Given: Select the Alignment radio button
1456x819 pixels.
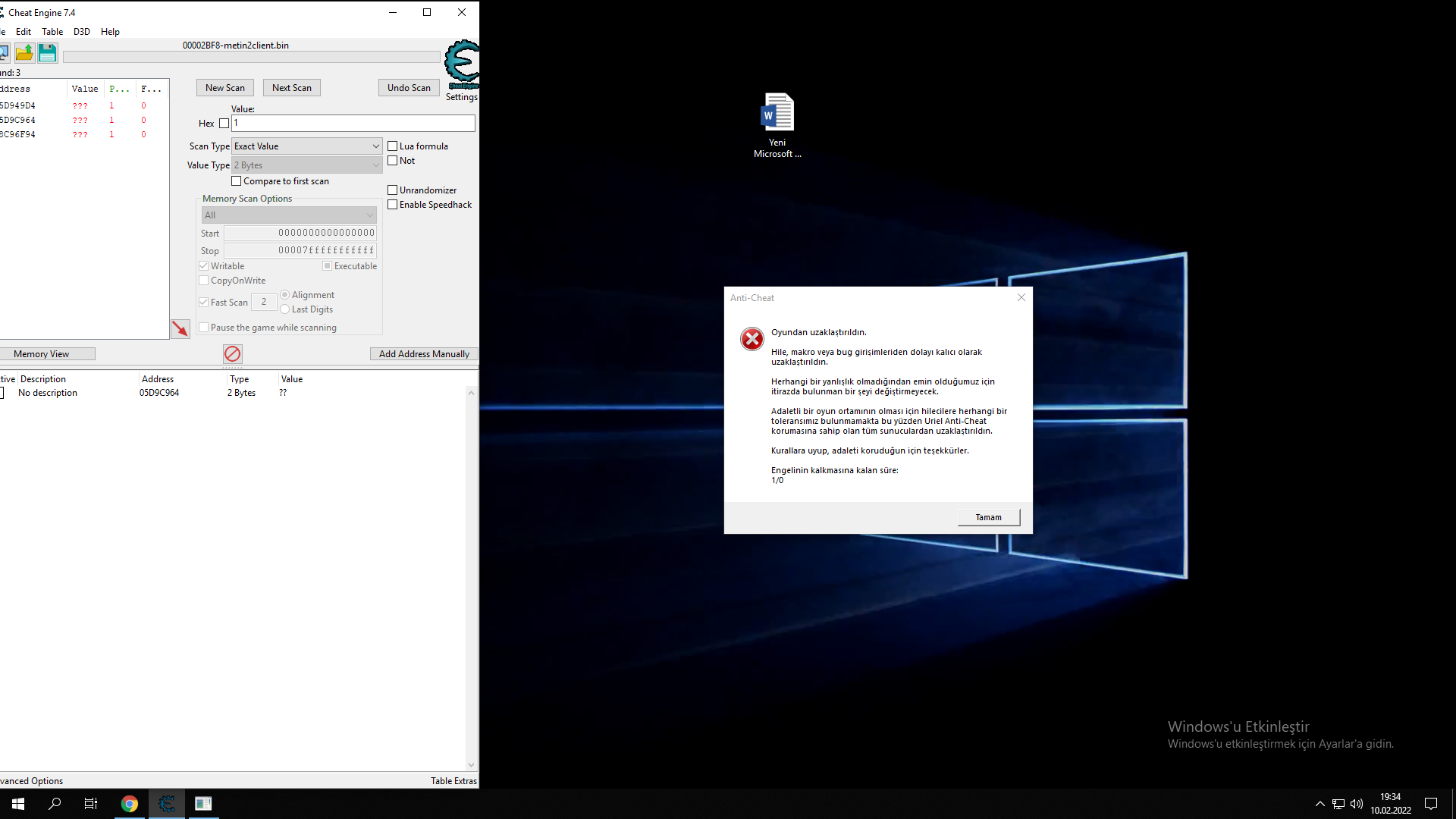Looking at the screenshot, I should point(285,295).
